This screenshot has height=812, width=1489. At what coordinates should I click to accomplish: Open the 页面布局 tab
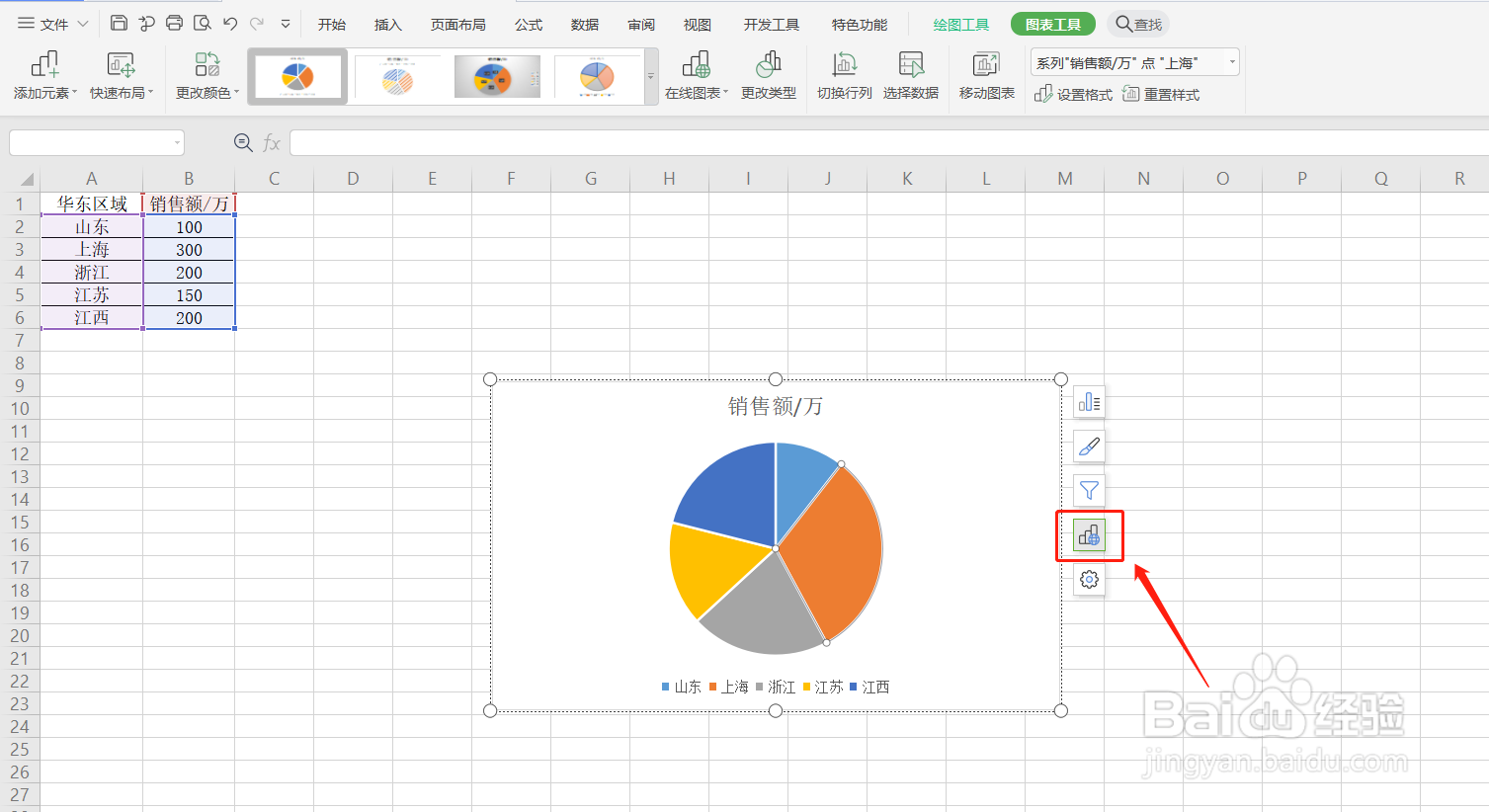[458, 25]
